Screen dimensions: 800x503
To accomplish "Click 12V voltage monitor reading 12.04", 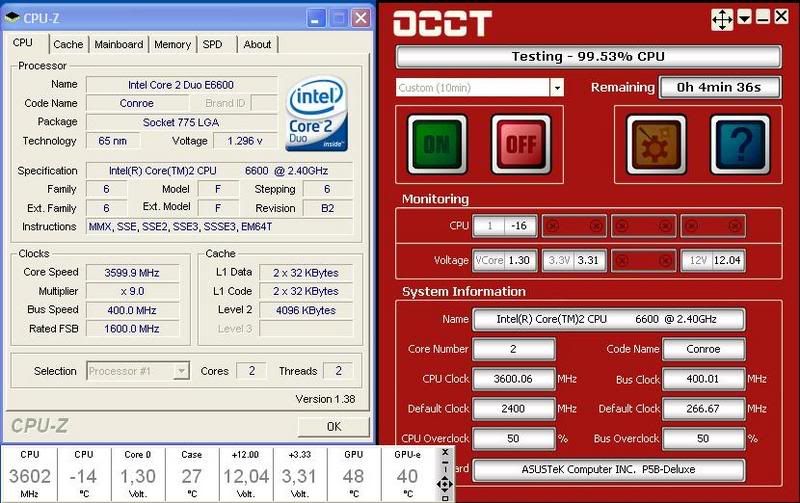I will pyautogui.click(x=713, y=260).
